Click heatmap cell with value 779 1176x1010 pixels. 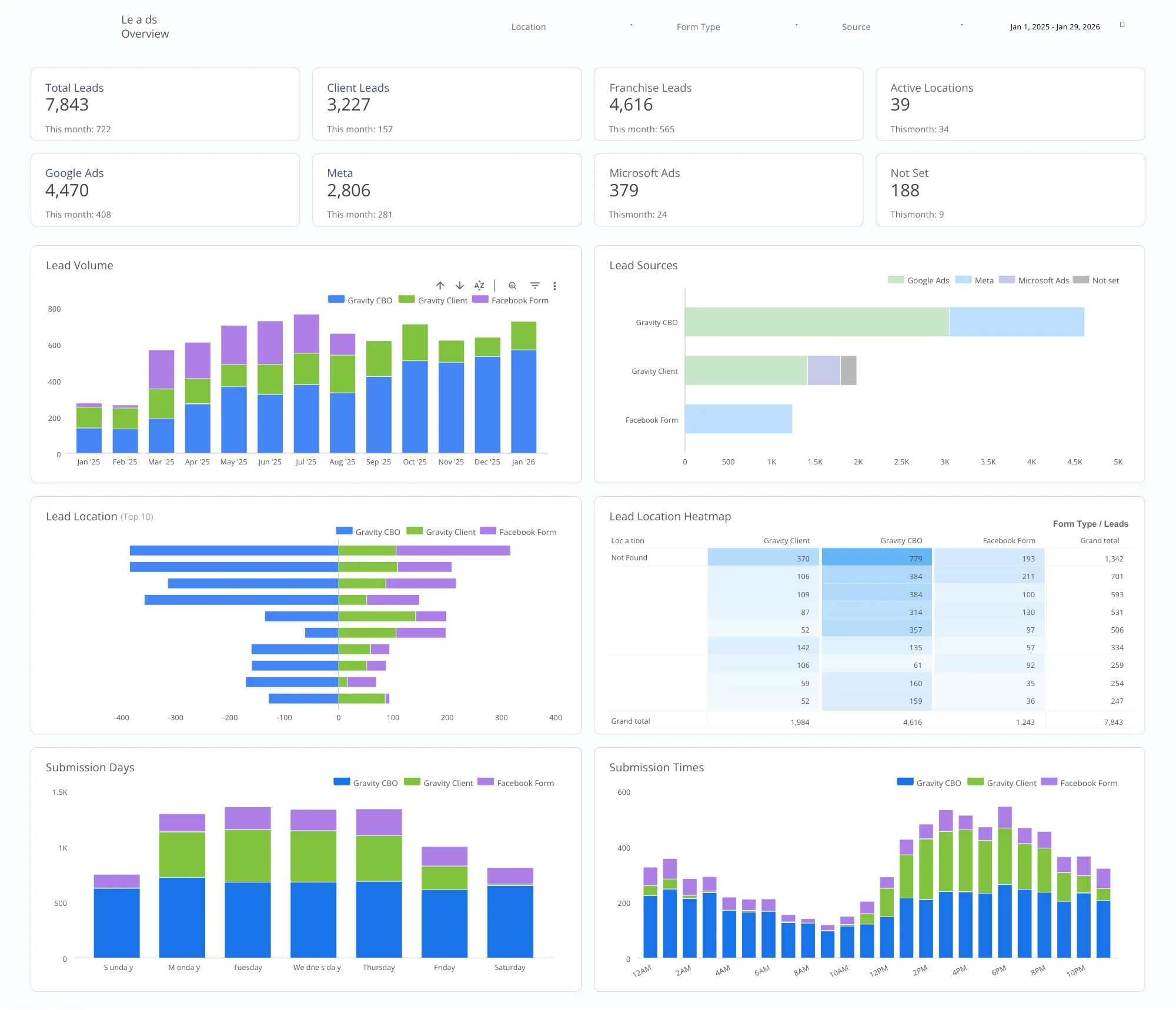click(x=876, y=558)
